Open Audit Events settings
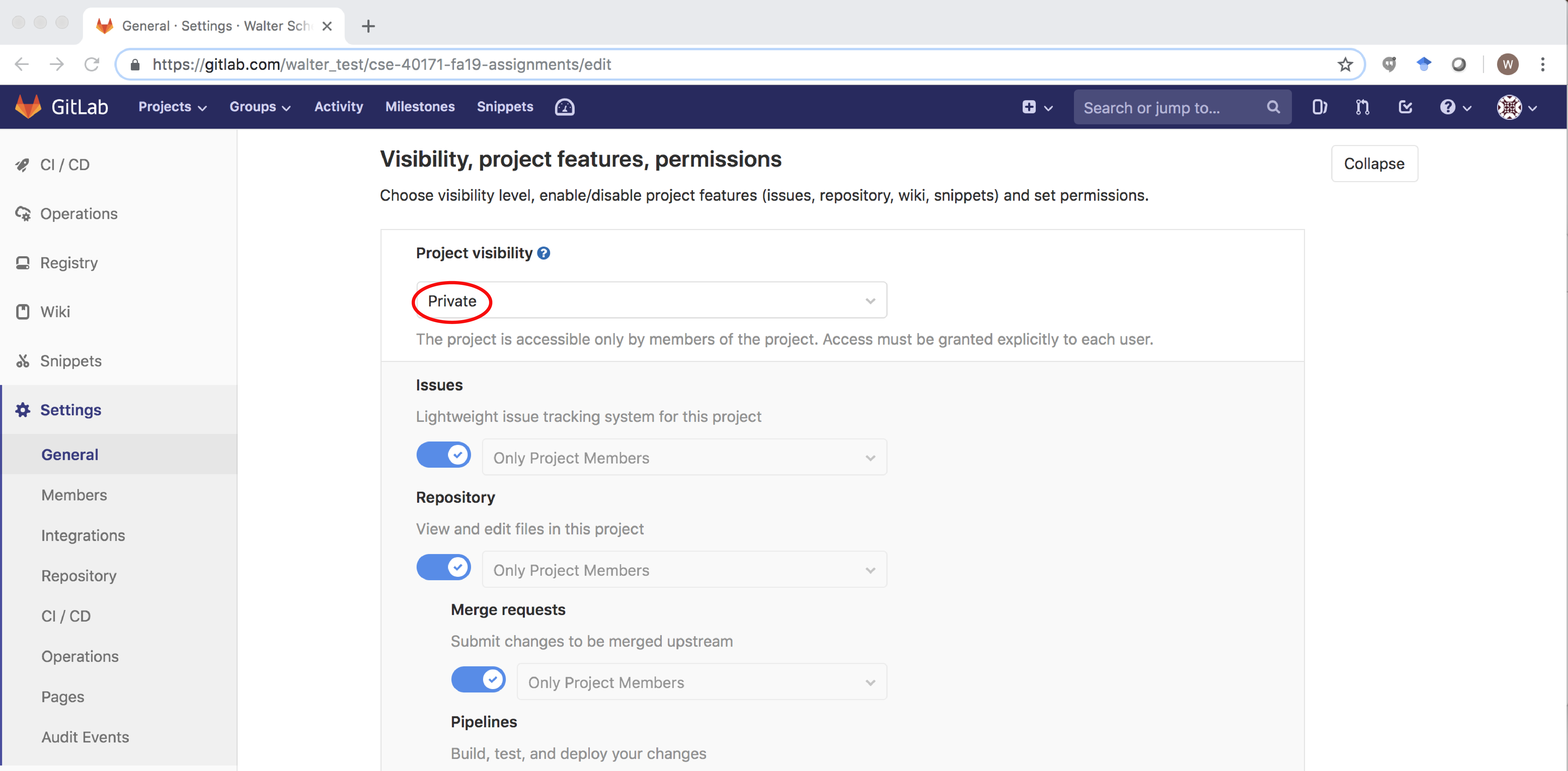Screen dimensions: 1568x771 click(85, 738)
